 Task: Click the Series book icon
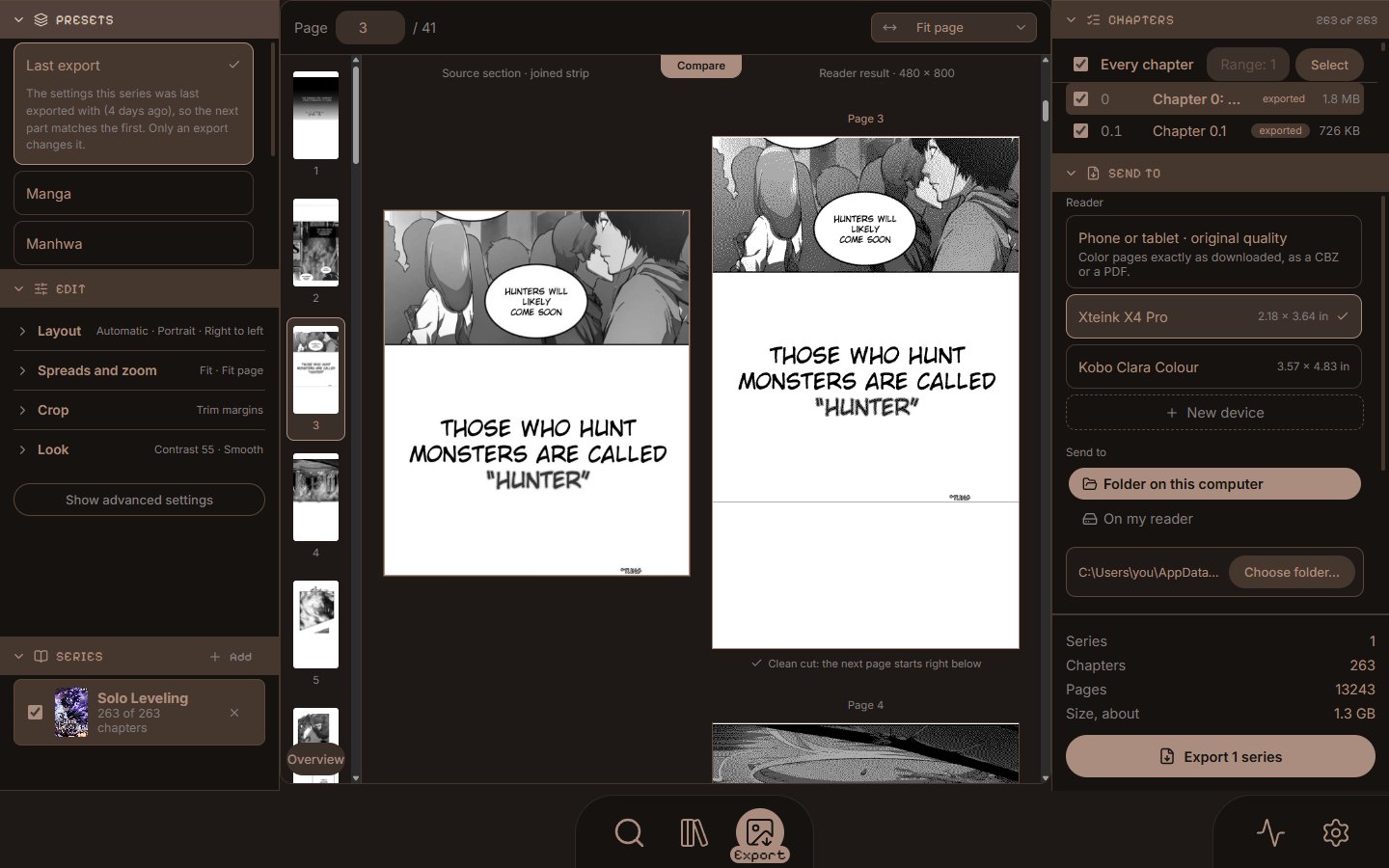(x=41, y=657)
